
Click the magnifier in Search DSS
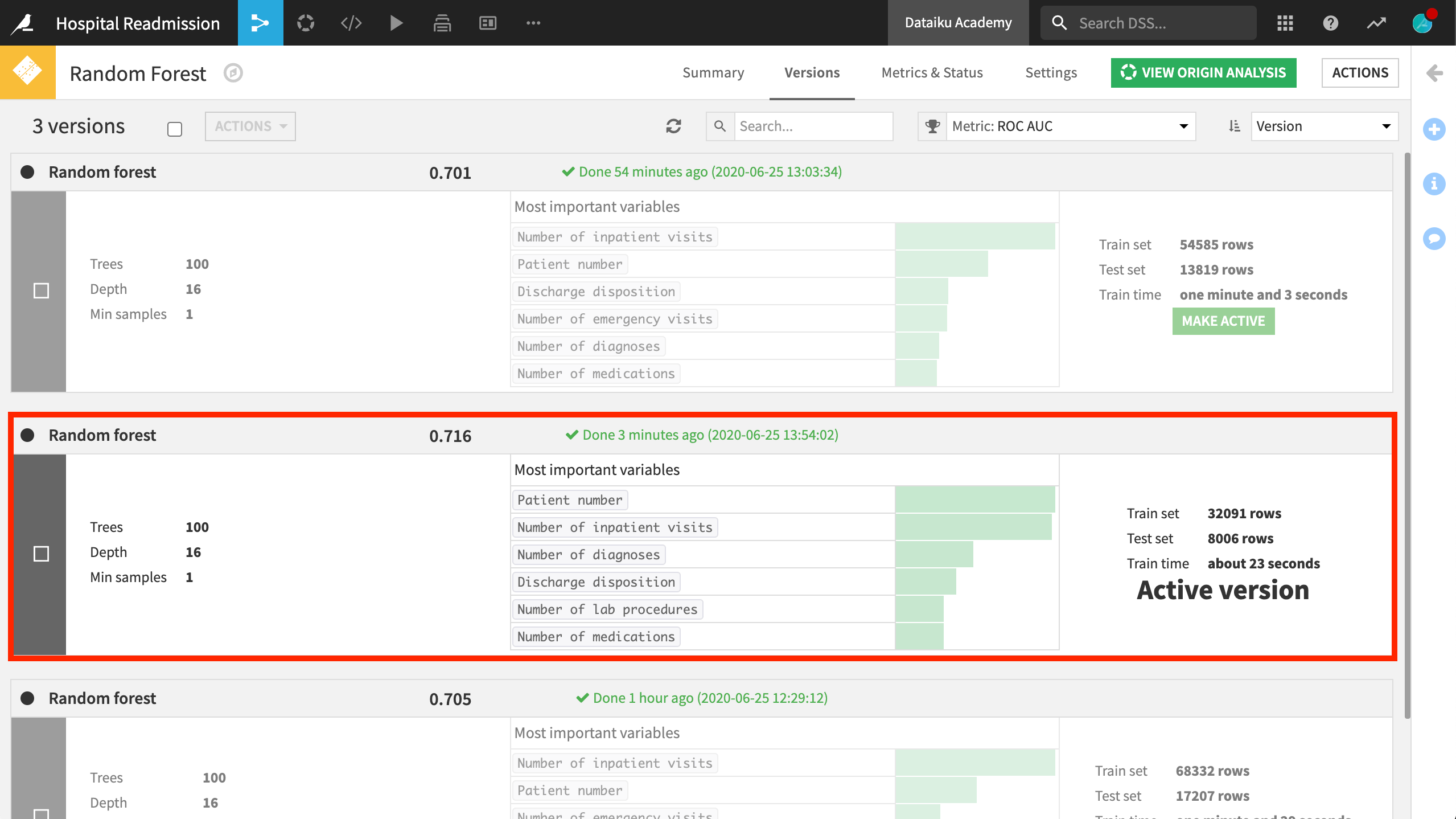click(x=1059, y=23)
